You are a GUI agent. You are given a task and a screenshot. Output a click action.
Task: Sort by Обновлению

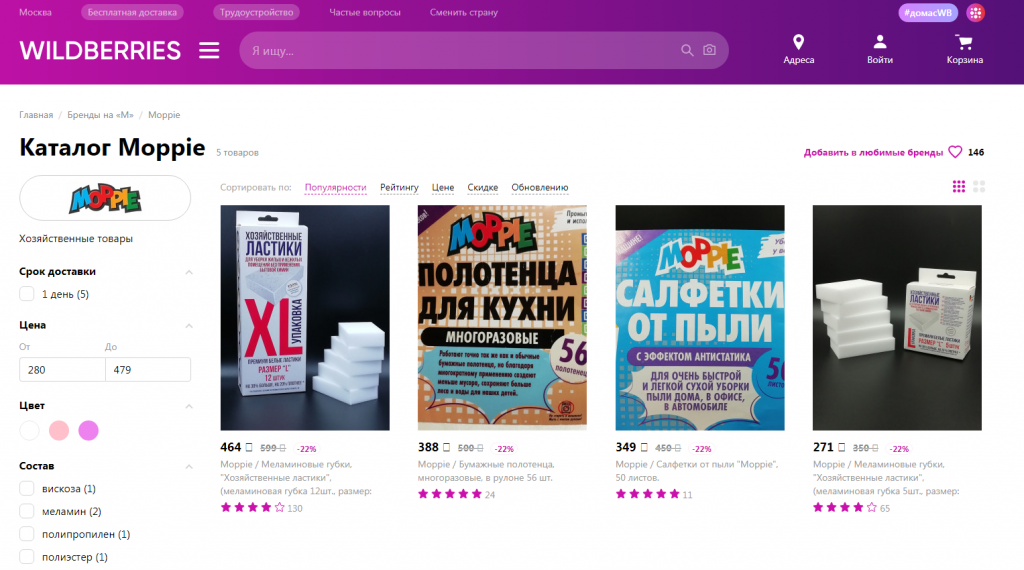click(539, 187)
